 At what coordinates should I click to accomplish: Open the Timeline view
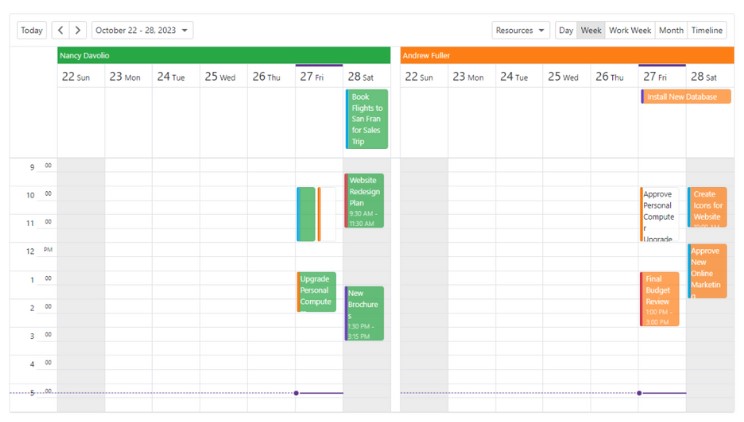(707, 30)
